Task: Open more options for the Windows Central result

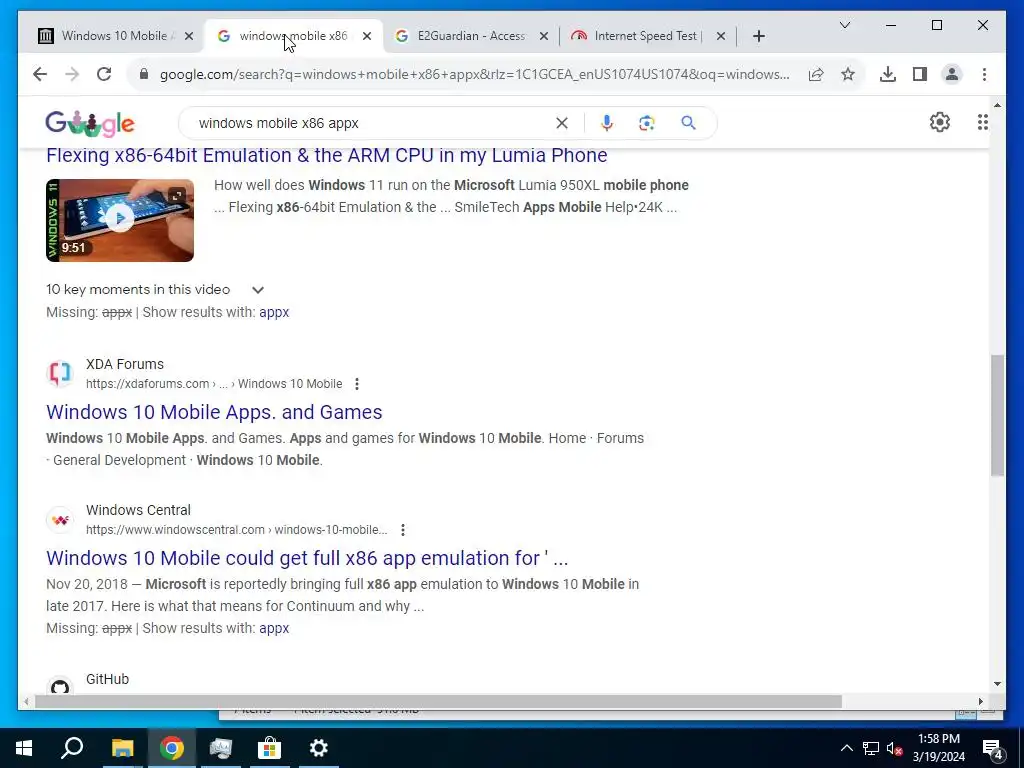Action: pos(403,530)
